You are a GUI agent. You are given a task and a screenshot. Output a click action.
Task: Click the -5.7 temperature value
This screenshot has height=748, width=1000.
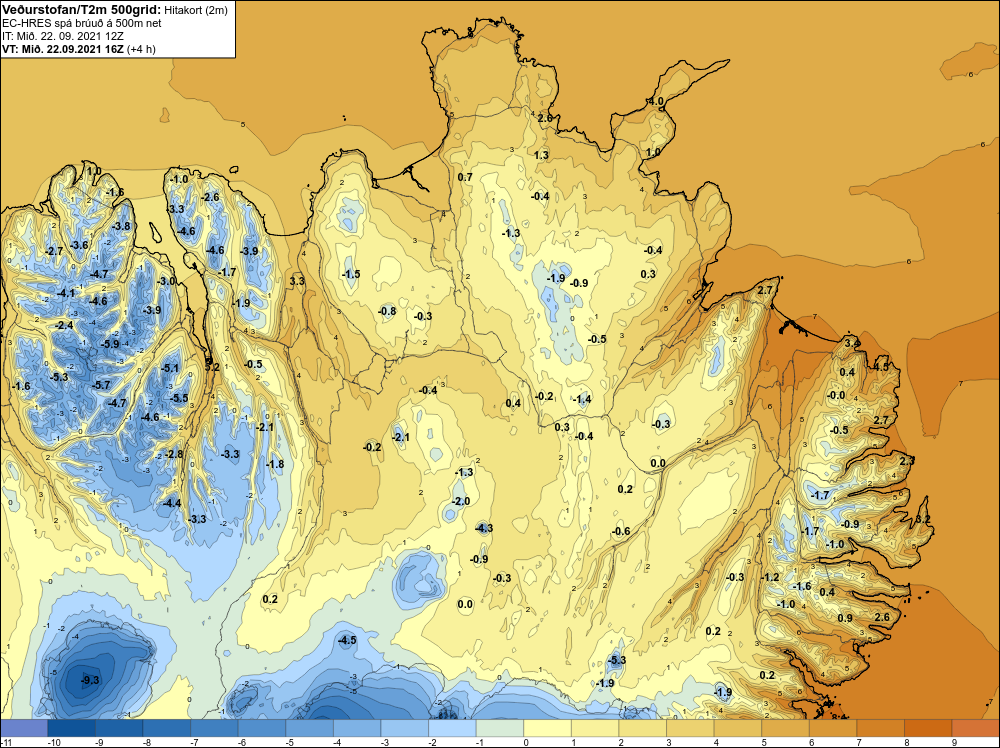click(x=101, y=385)
